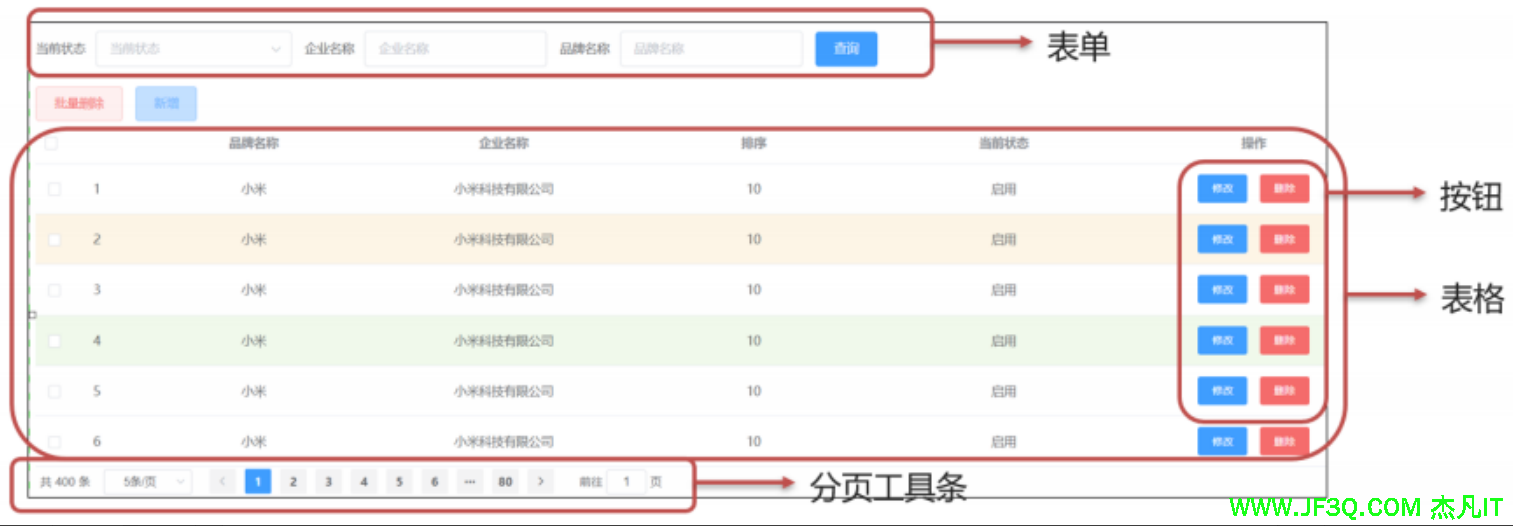Click the next page arrow in pagination
1513x526 pixels.
540,482
